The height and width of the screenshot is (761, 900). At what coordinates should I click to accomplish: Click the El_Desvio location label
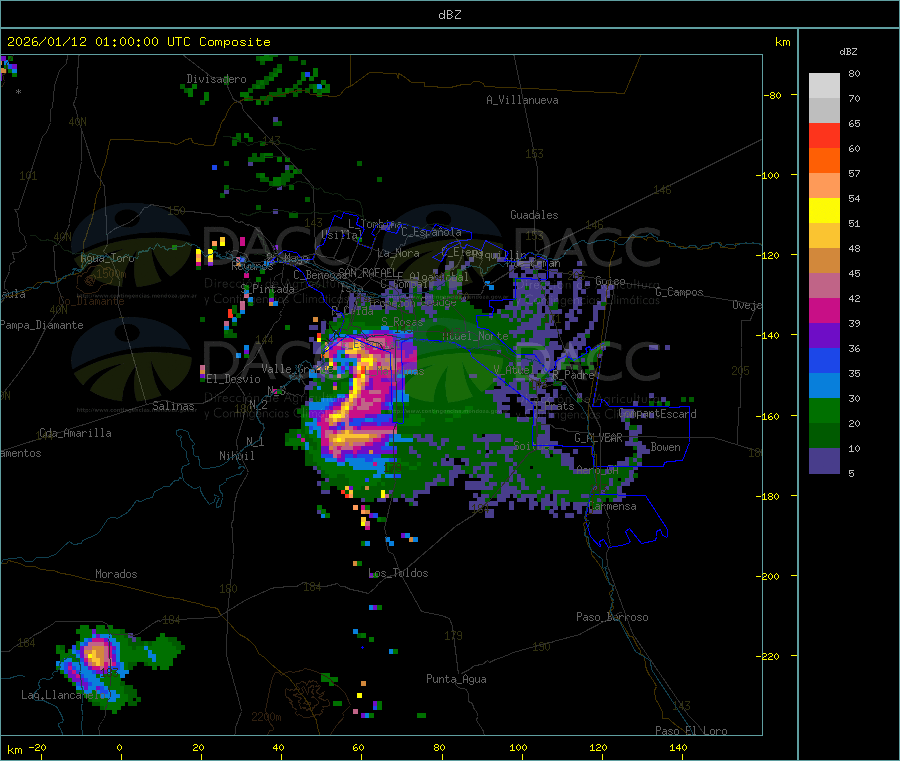point(234,379)
